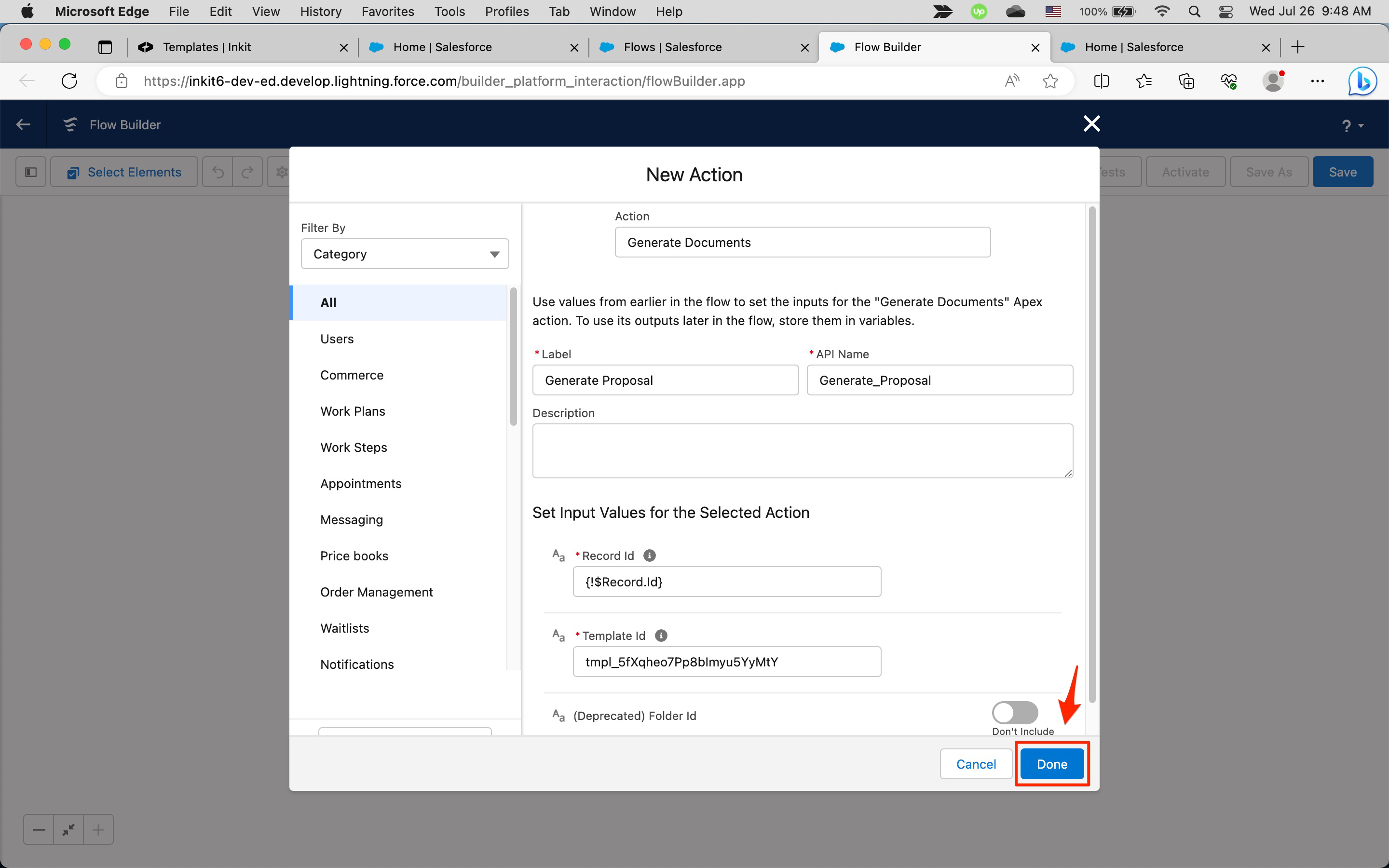
Task: Switch to the Templates | Inkit tab
Action: [x=207, y=47]
